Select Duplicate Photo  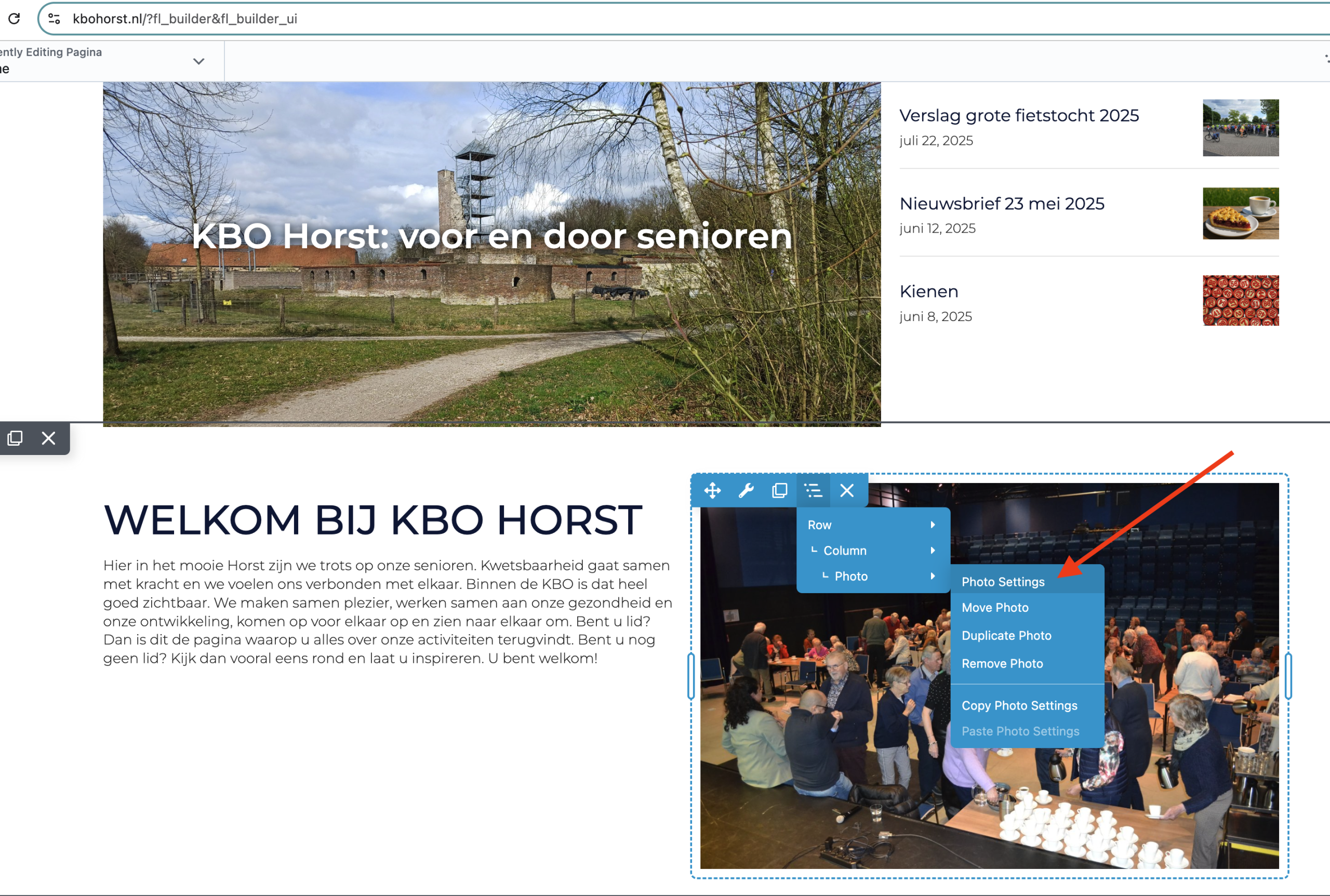1027,635
